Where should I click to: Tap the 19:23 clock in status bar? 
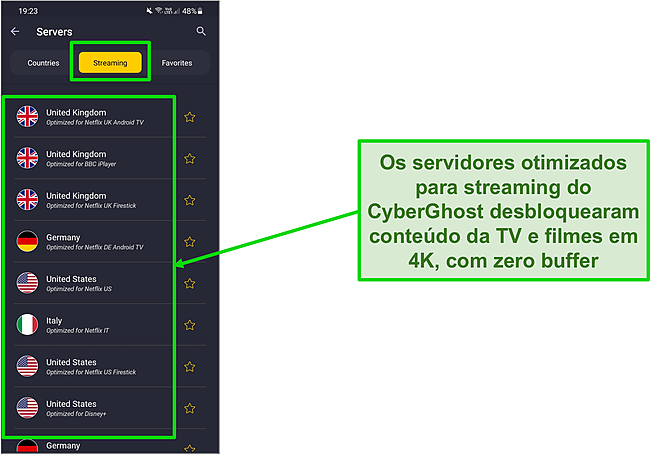coord(28,11)
